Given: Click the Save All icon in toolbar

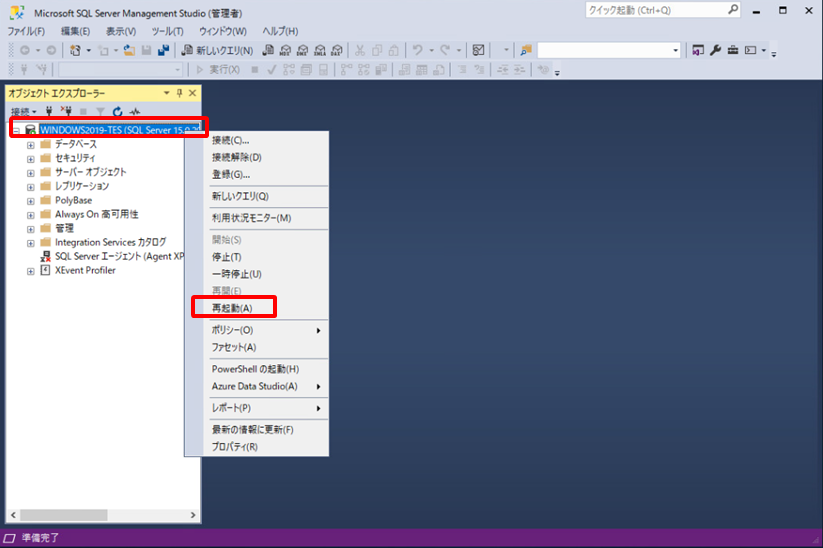Looking at the screenshot, I should (164, 50).
